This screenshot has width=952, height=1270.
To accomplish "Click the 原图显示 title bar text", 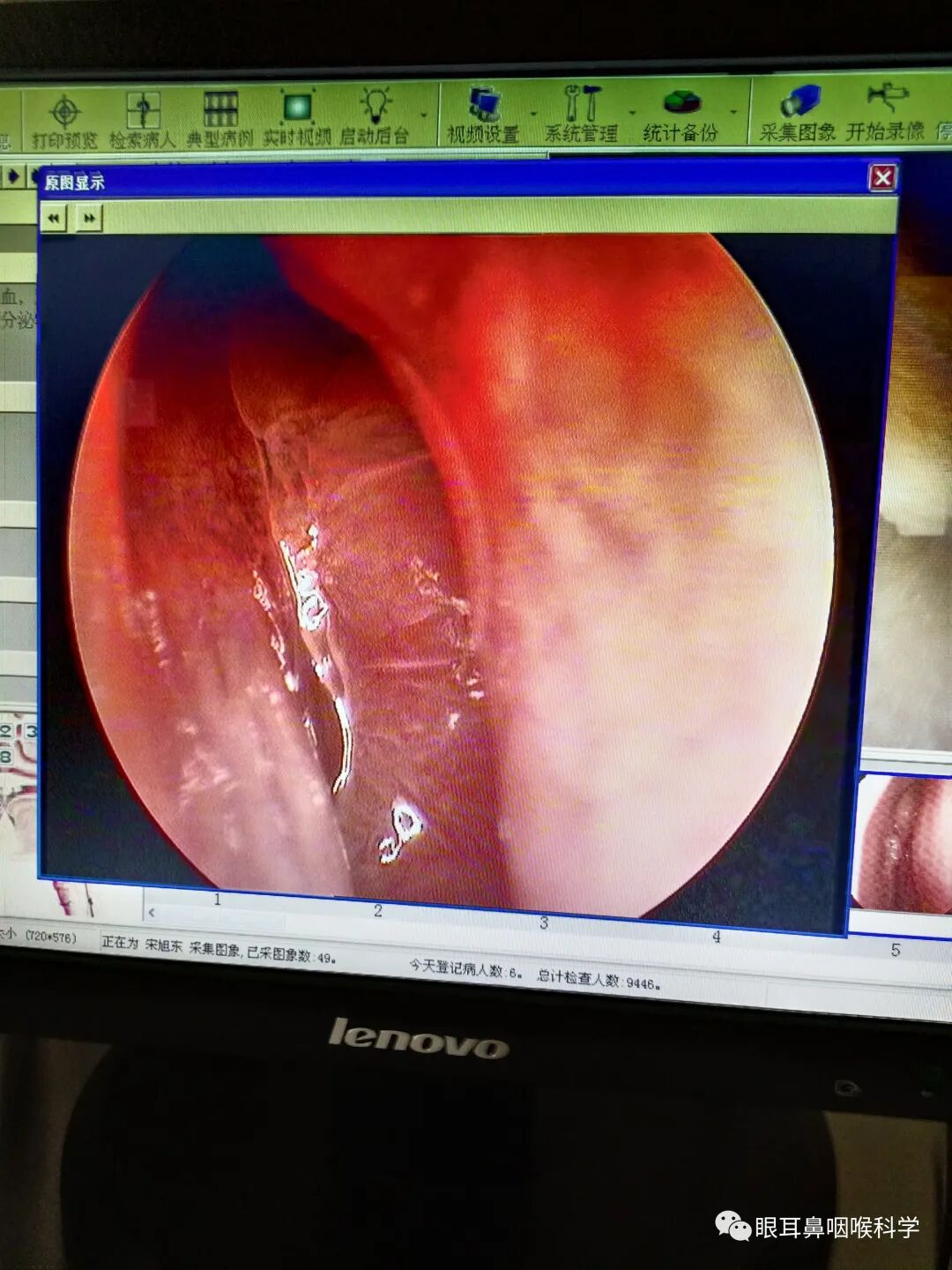I will tap(75, 183).
